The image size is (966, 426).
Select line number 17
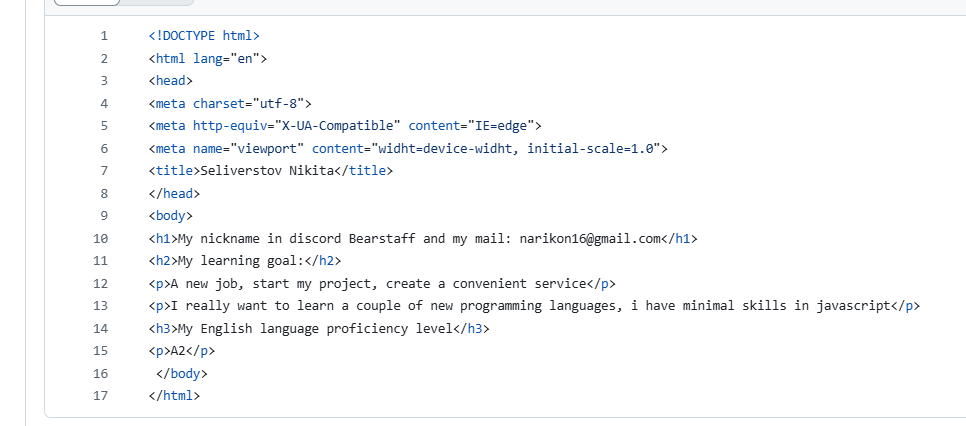100,396
